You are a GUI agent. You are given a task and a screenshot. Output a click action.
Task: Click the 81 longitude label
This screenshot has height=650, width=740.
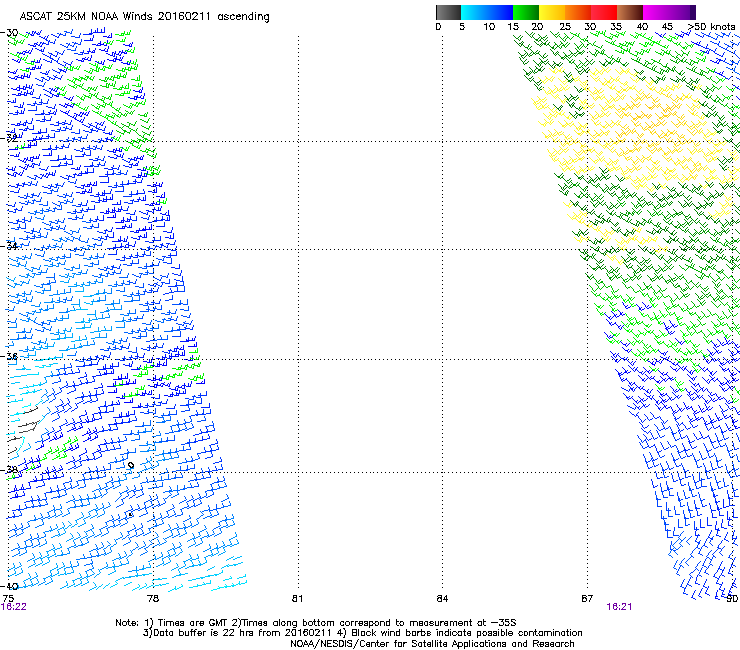pyautogui.click(x=297, y=599)
